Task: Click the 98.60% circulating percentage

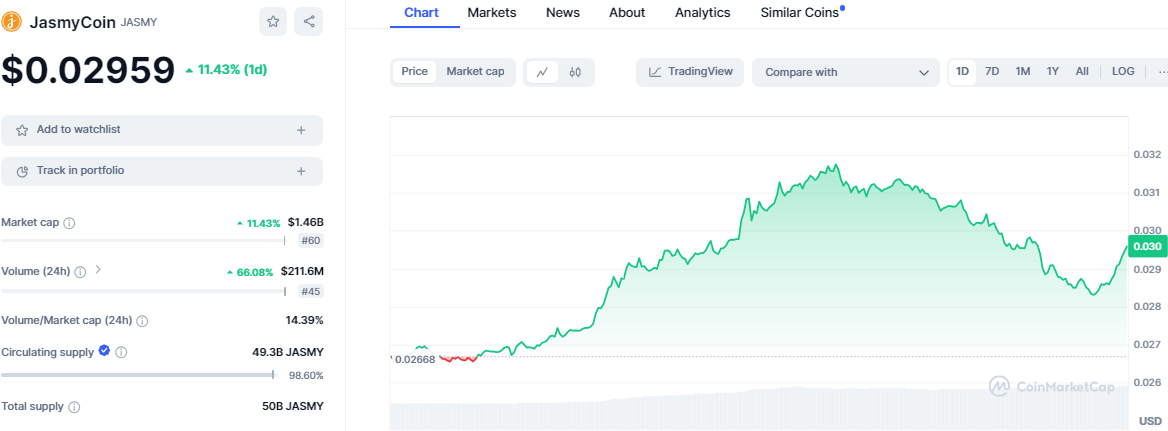Action: coord(306,376)
